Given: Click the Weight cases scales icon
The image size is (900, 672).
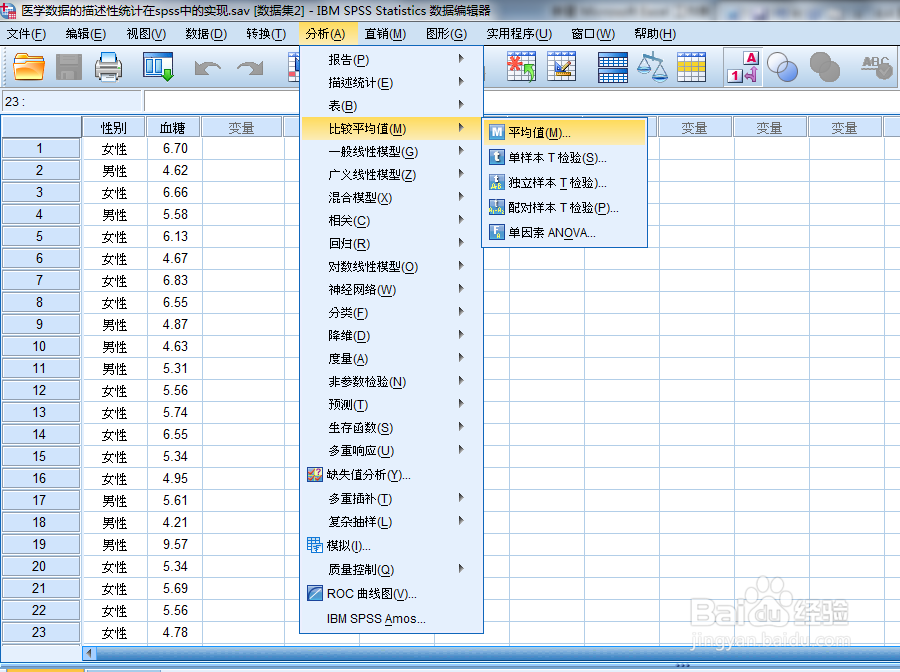Looking at the screenshot, I should [652, 67].
